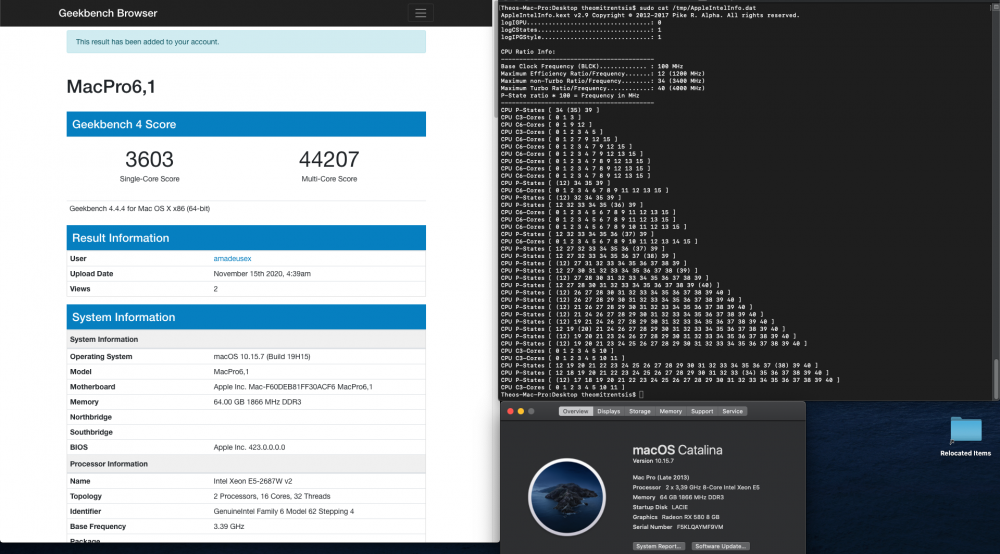Viewport: 1000px width, 554px height.
Task: Click the Geekbench 4.4.4 for Mac OS X version line
Action: [x=140, y=208]
